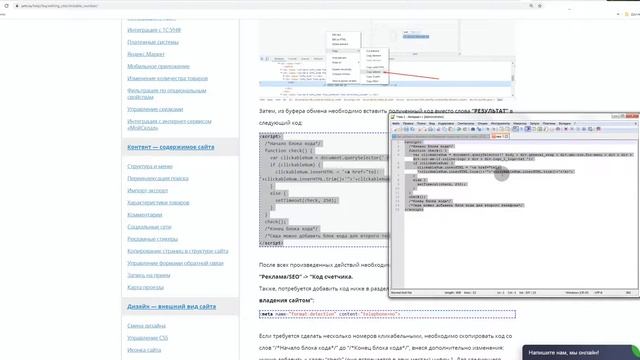Viewport: 640px width, 360px height.
Task: Open 'Характеристики товаров' link
Action: (158, 202)
